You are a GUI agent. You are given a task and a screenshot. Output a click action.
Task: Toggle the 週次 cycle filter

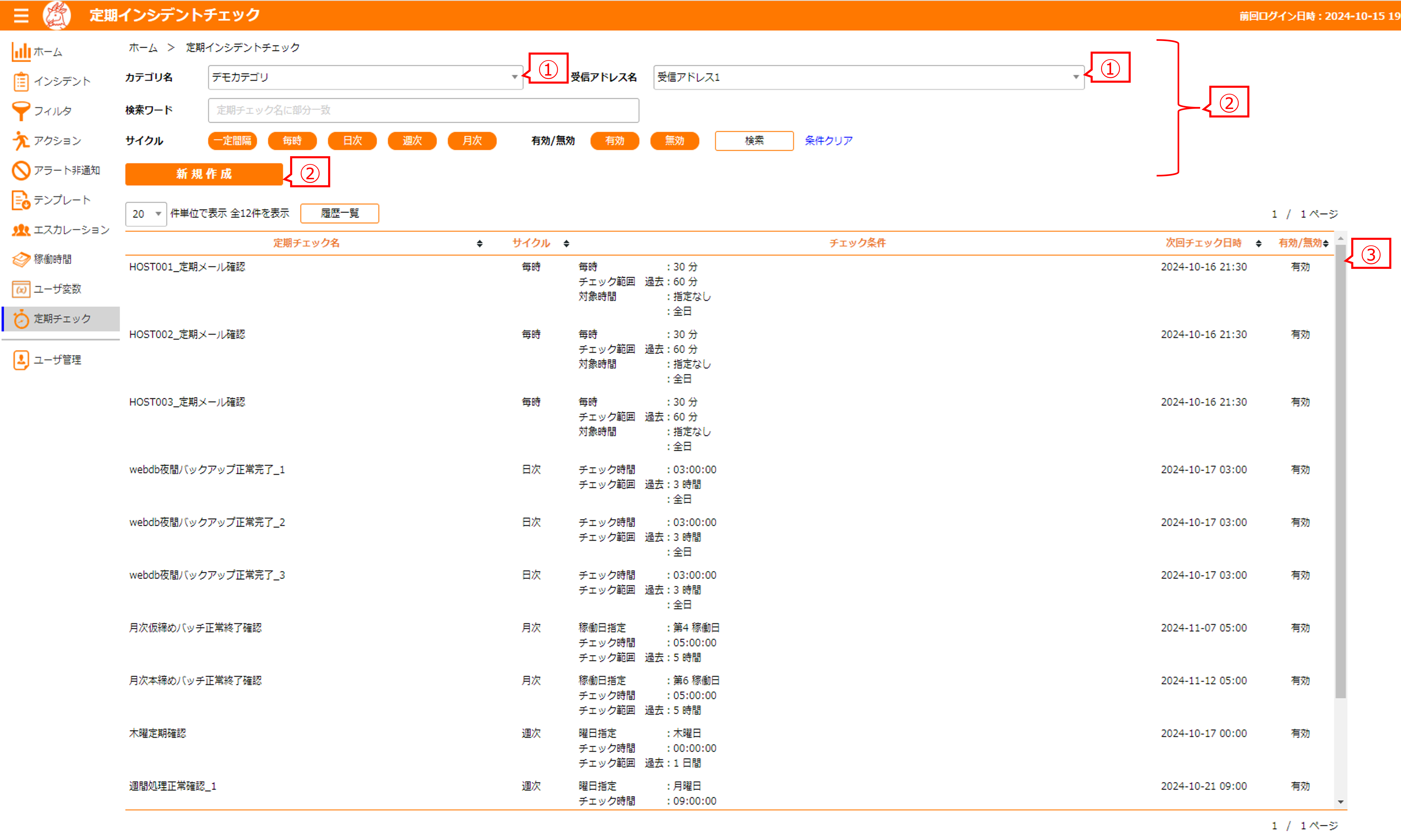(x=412, y=141)
